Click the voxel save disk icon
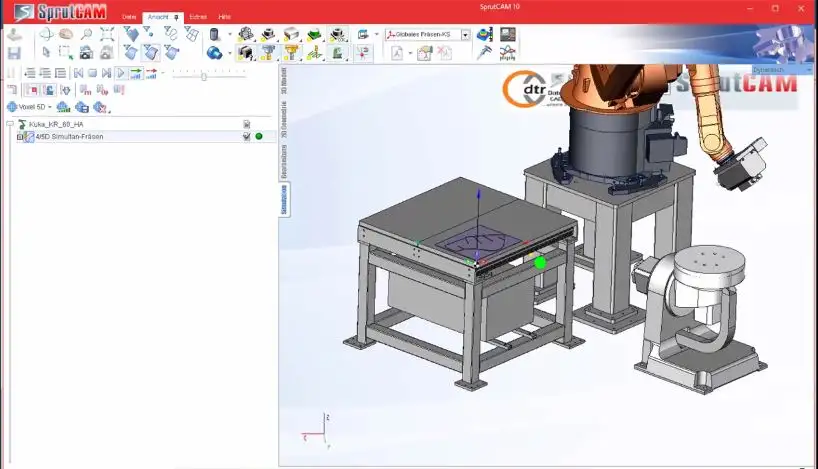This screenshot has width=818, height=469. click(x=82, y=107)
